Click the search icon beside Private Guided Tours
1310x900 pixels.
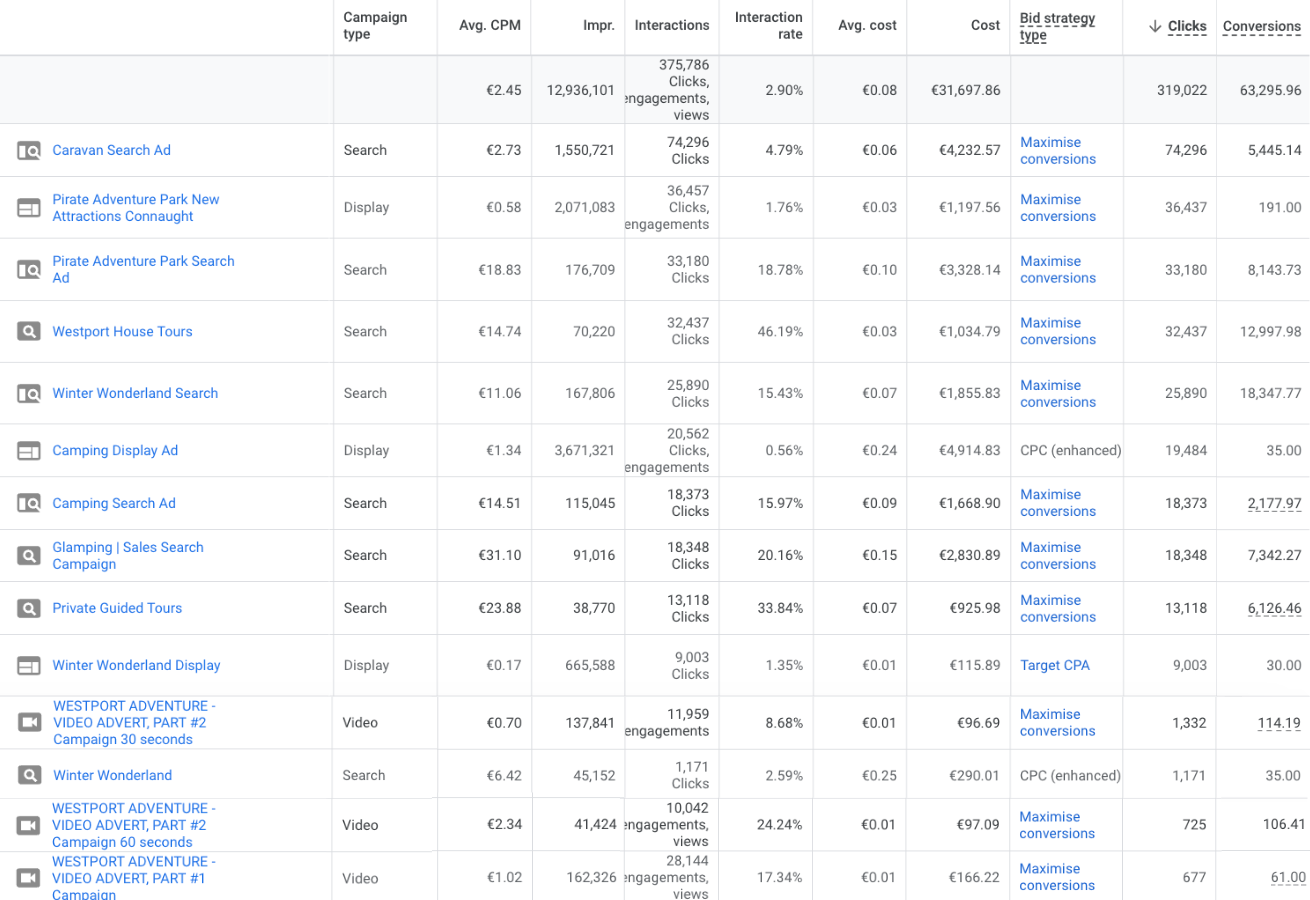click(28, 608)
